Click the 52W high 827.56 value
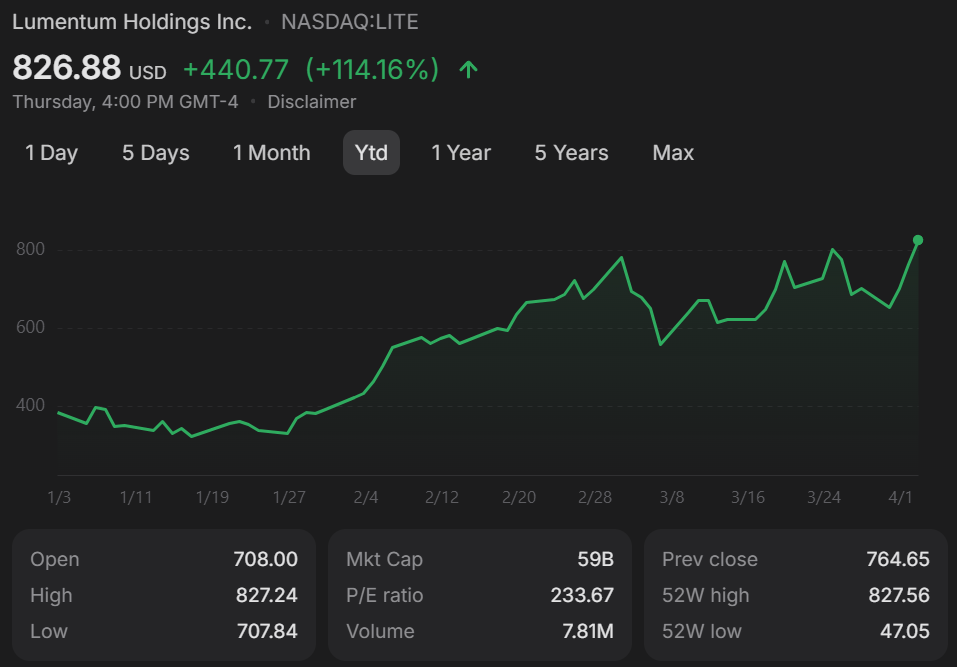This screenshot has height=667, width=957. pos(795,595)
